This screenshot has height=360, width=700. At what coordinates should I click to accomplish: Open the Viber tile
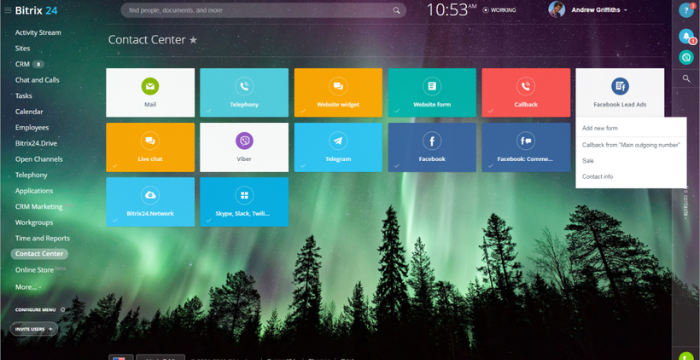(x=244, y=147)
